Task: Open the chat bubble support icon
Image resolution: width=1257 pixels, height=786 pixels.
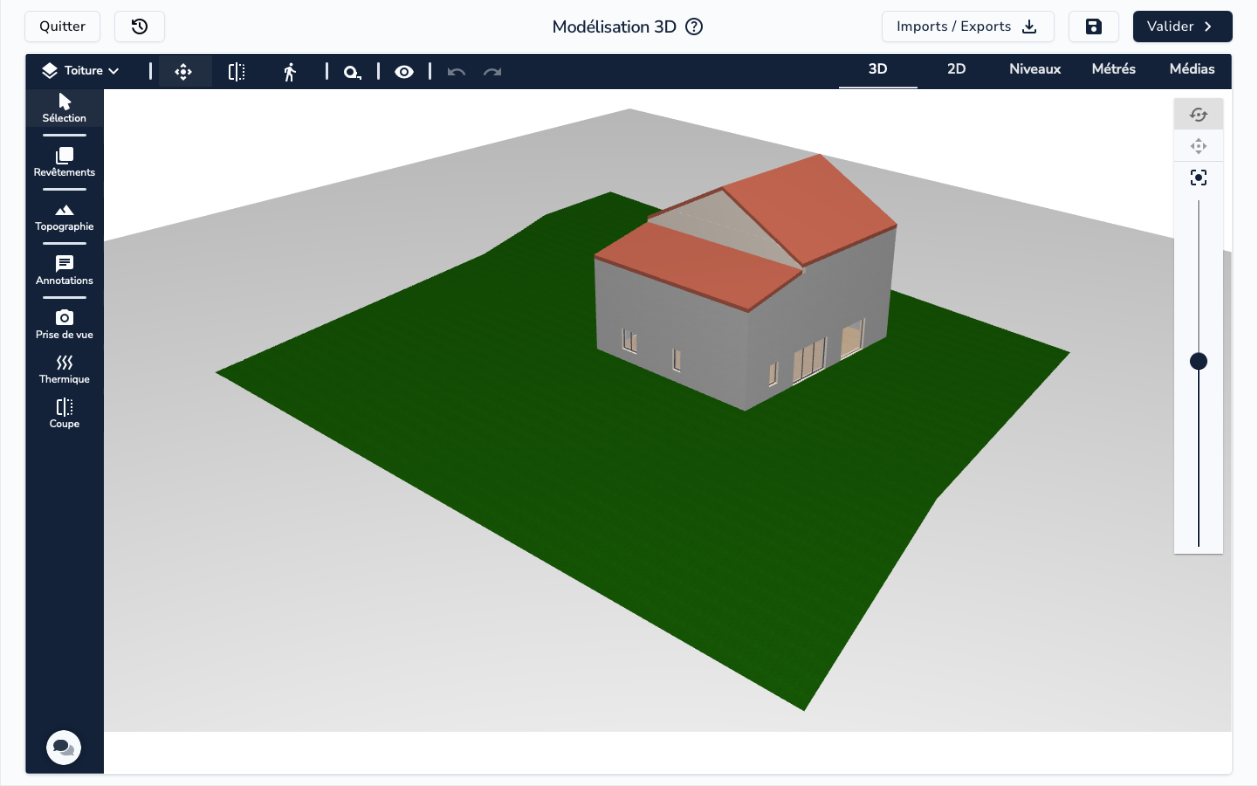Action: tap(63, 747)
